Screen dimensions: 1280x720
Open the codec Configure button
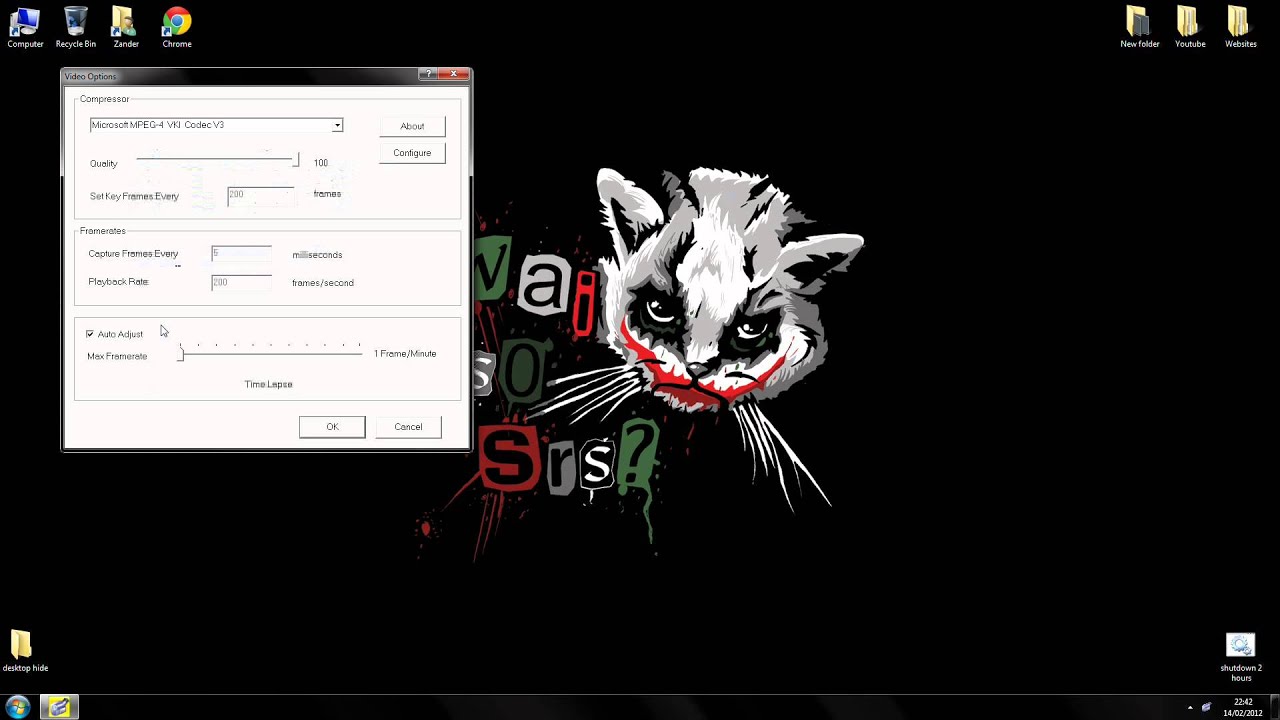pyautogui.click(x=412, y=153)
